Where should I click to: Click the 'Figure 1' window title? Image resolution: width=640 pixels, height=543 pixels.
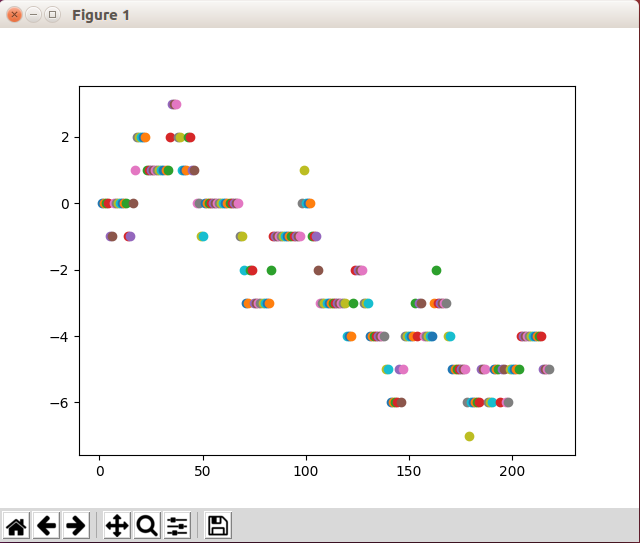point(101,15)
